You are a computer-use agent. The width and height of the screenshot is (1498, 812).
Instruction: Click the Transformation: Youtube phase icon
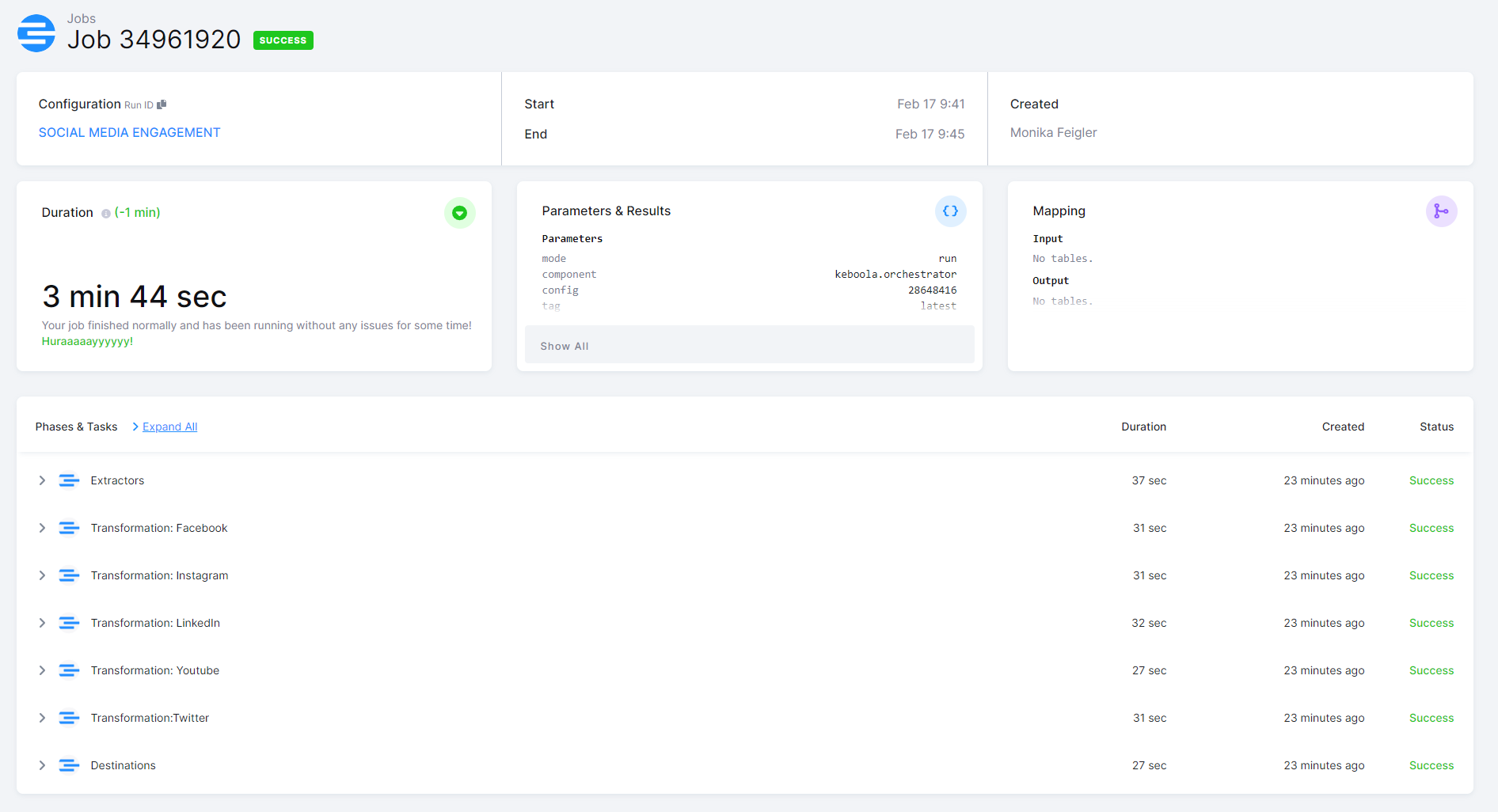point(69,670)
